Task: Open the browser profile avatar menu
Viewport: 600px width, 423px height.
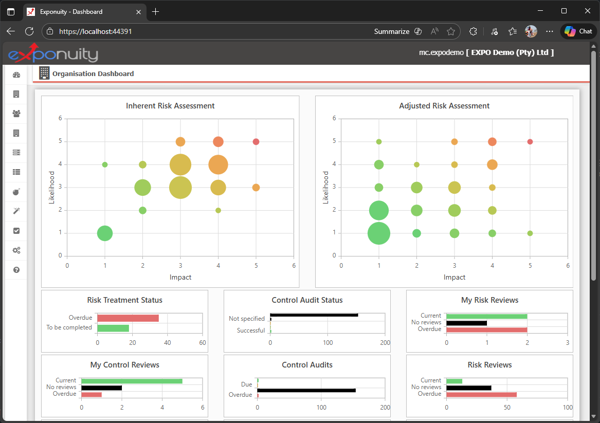Action: coord(531,31)
